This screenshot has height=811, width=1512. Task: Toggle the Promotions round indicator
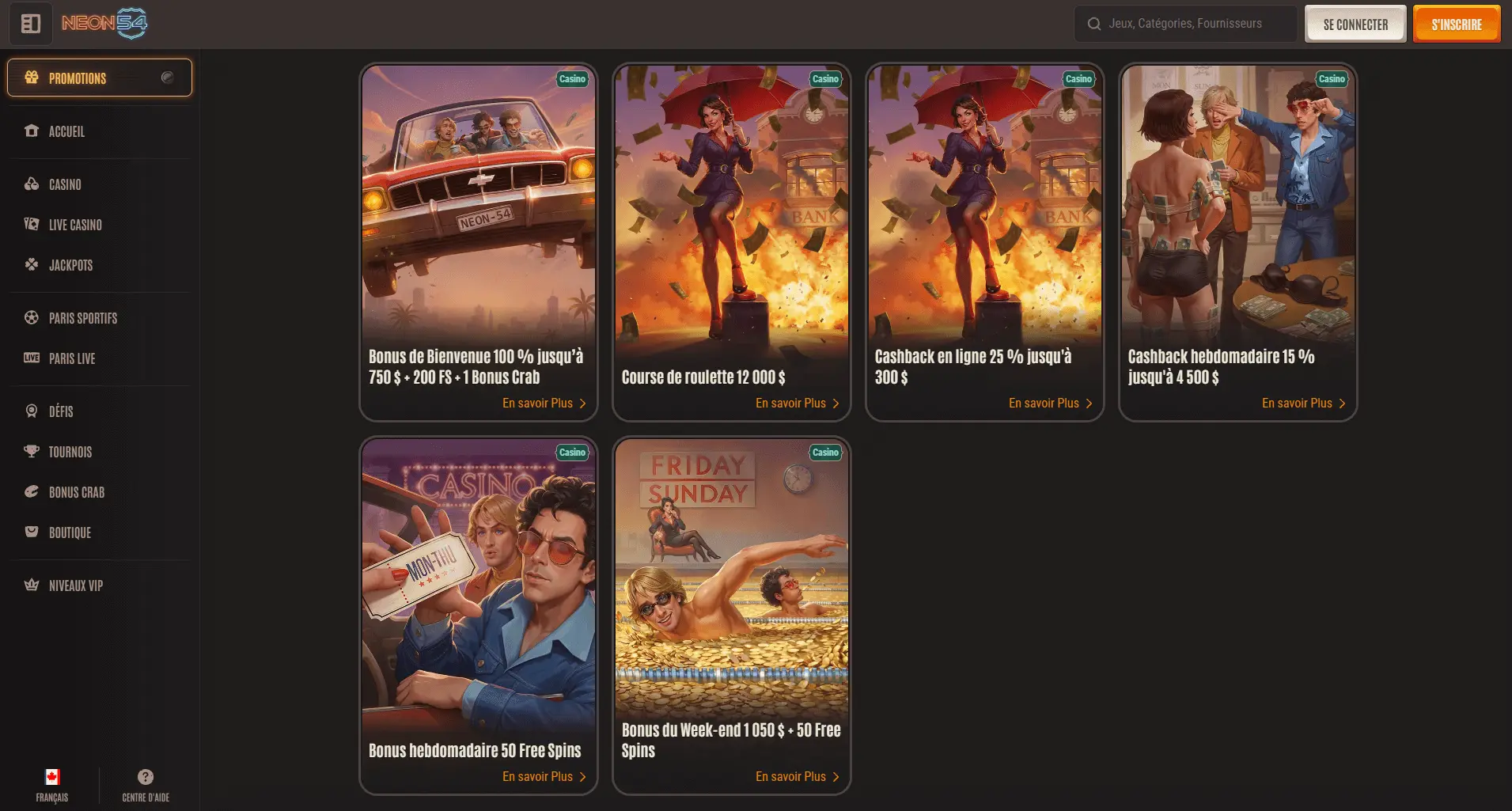(x=168, y=78)
